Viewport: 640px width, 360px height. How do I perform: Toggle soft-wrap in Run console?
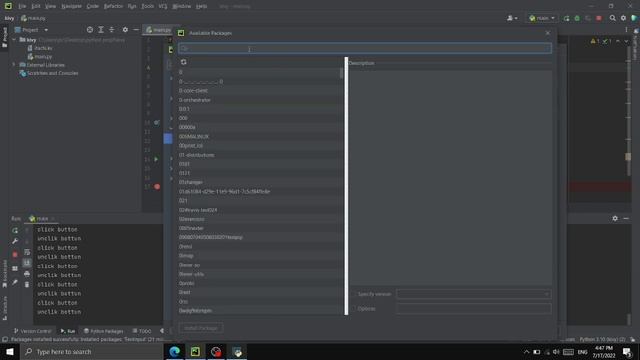[x=27, y=252]
